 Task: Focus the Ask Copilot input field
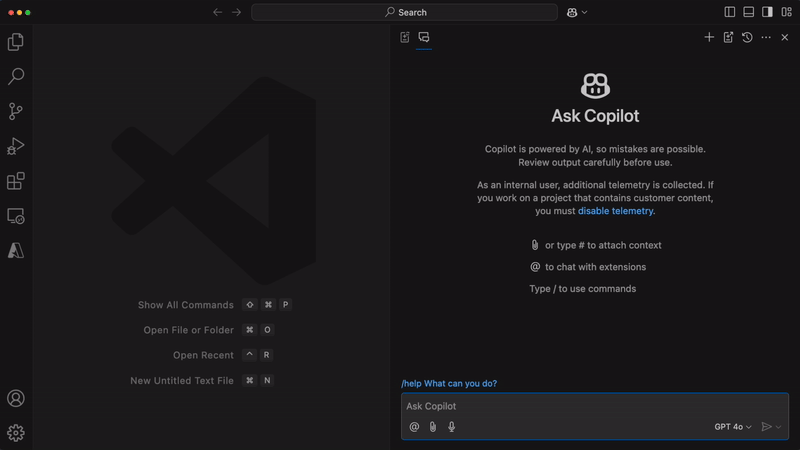594,406
